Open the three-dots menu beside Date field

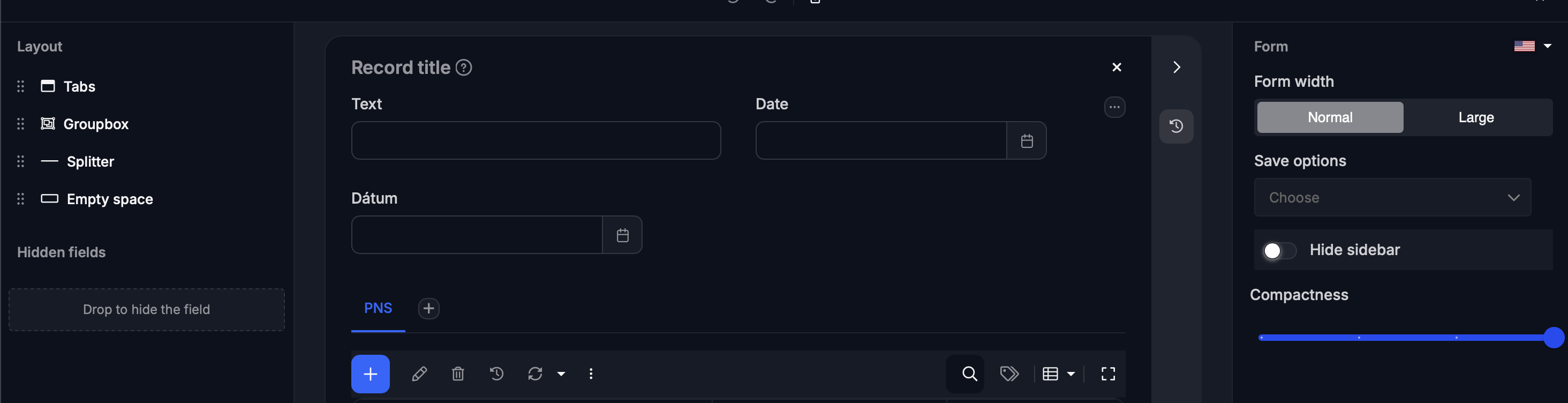[x=1114, y=107]
